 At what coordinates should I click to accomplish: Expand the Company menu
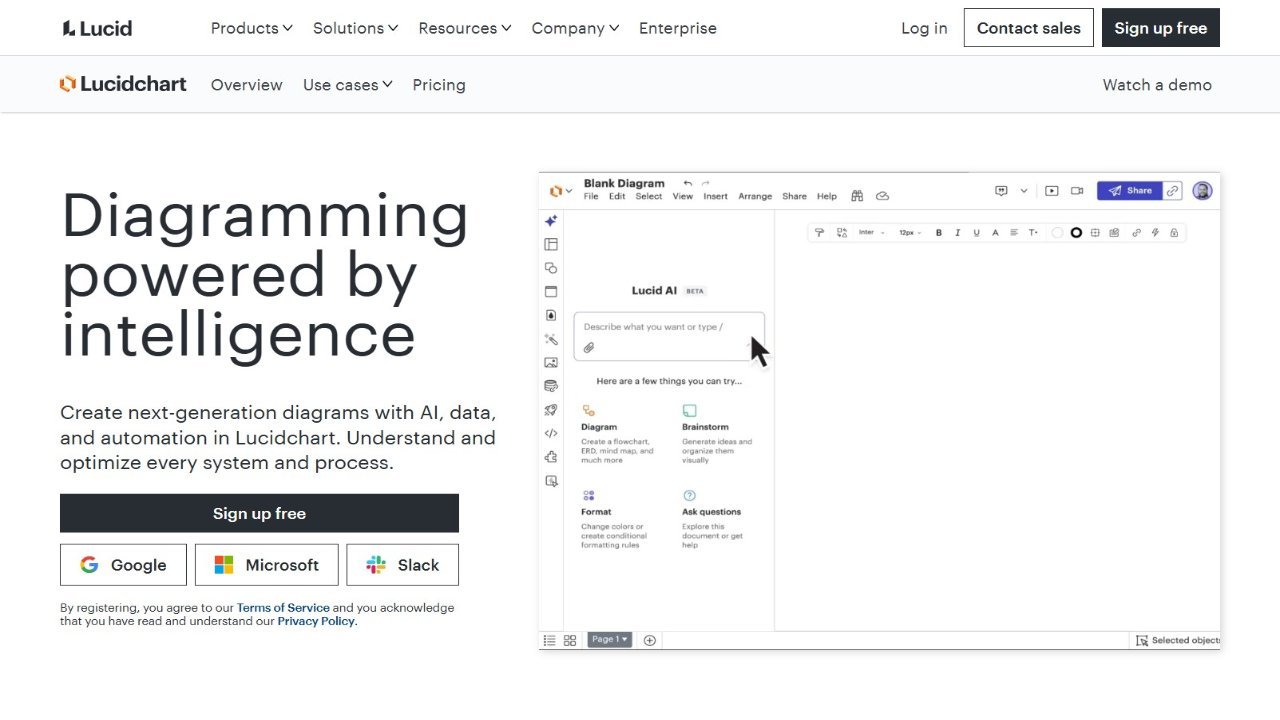575,28
